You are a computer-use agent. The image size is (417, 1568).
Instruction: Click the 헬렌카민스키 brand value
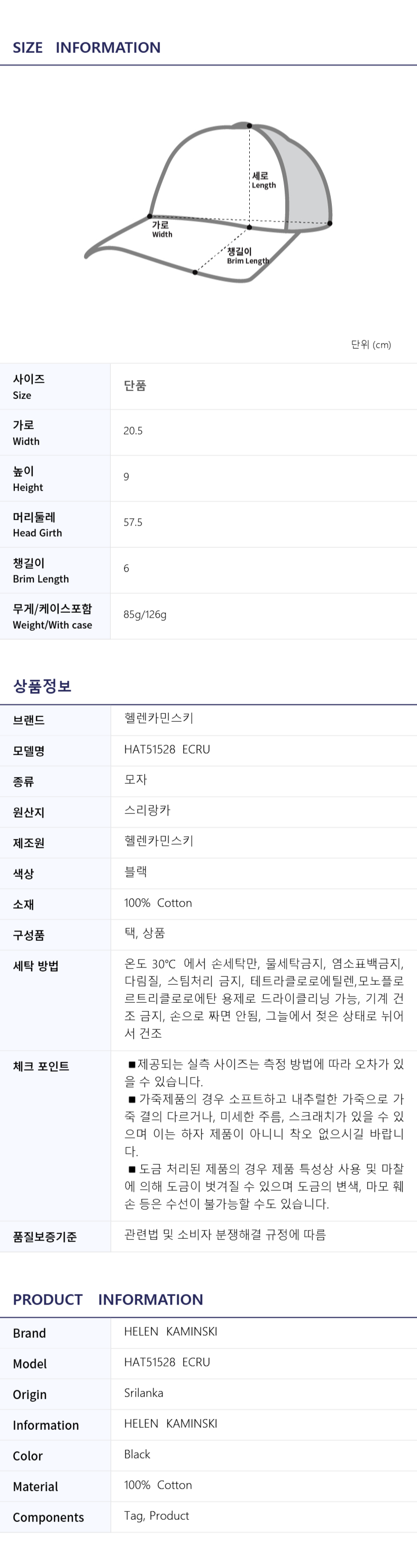click(158, 718)
